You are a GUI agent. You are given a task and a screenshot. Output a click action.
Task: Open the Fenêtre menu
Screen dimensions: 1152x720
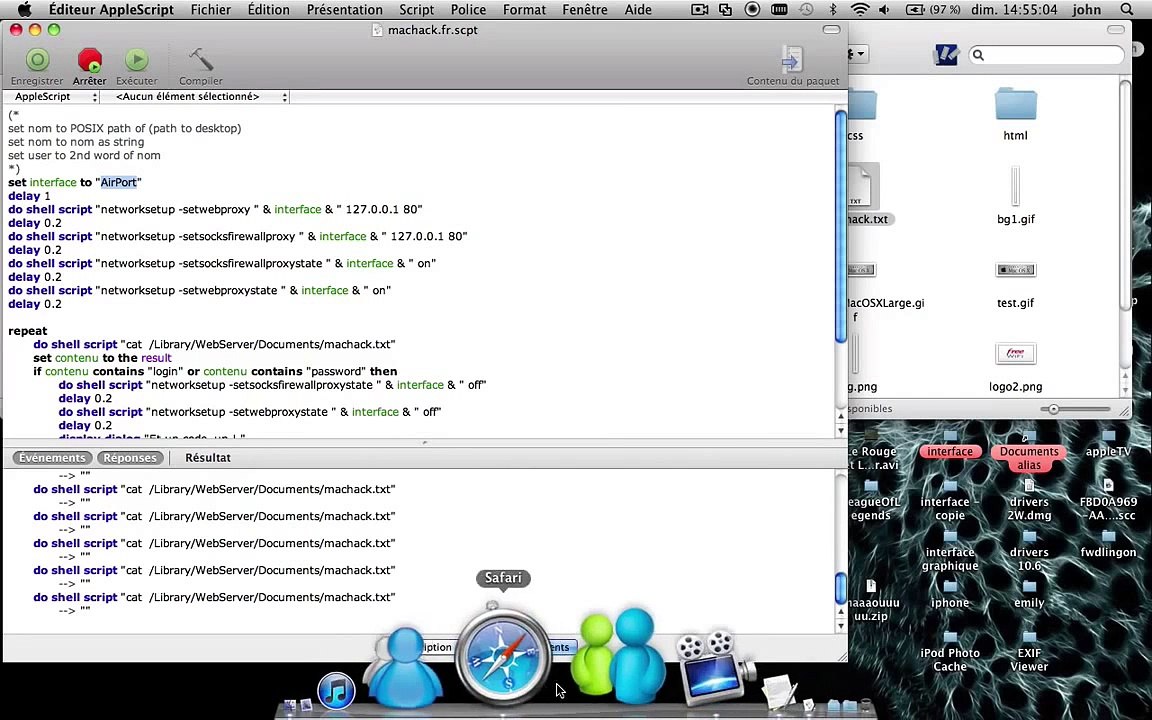pos(585,10)
